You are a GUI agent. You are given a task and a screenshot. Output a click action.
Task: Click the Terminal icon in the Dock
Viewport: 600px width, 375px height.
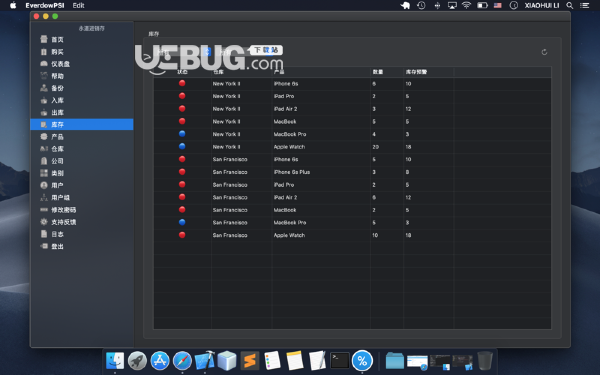tap(340, 360)
